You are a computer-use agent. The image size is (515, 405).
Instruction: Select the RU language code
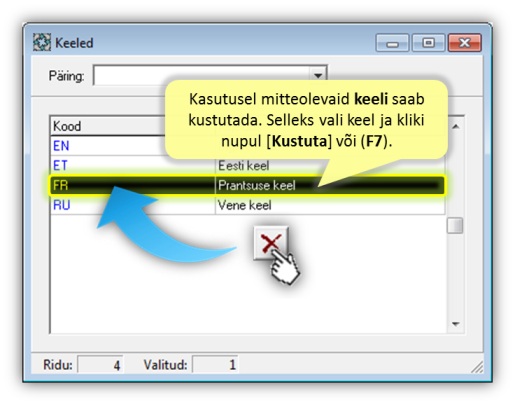[62, 205]
